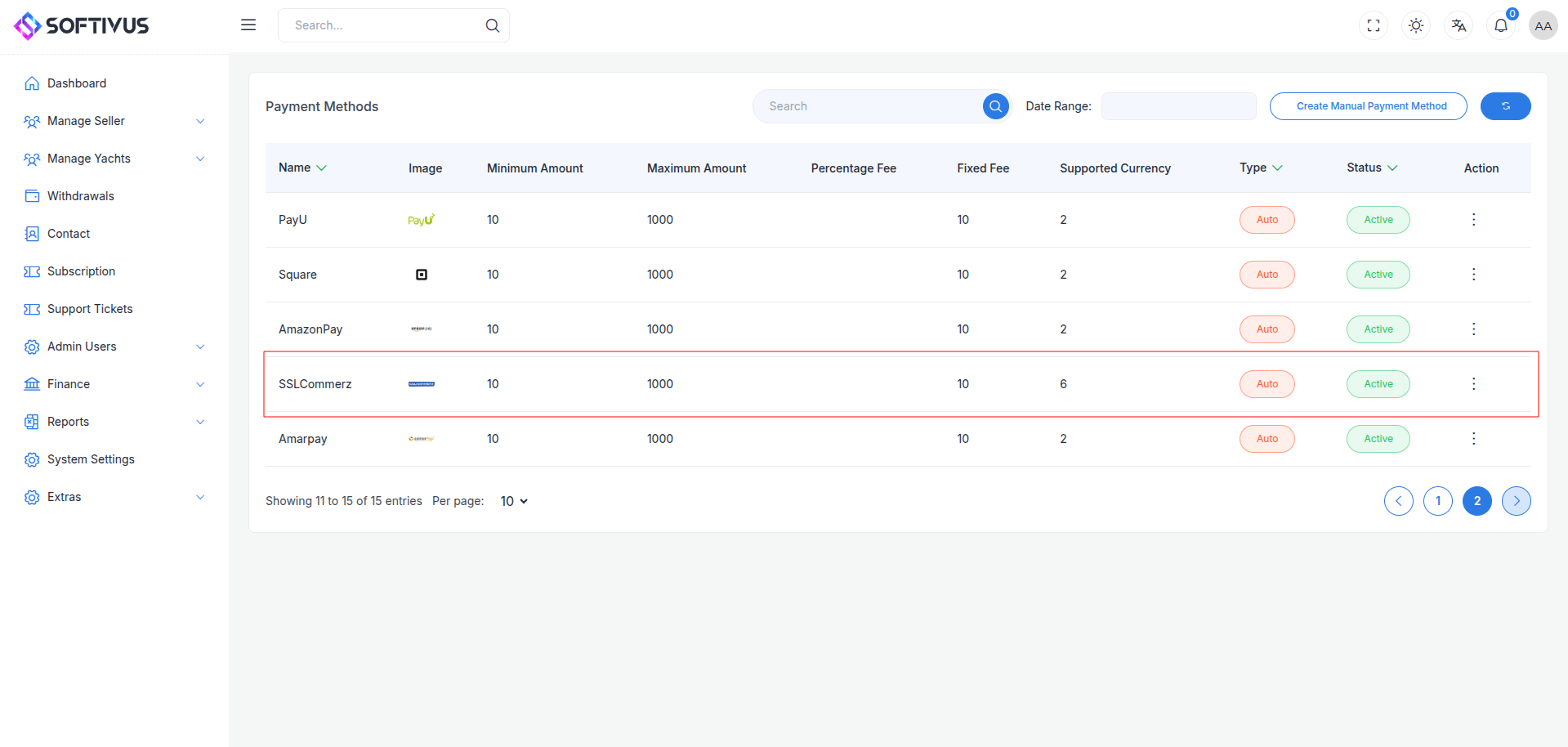
Task: Expand Finance submenu
Action: click(114, 384)
